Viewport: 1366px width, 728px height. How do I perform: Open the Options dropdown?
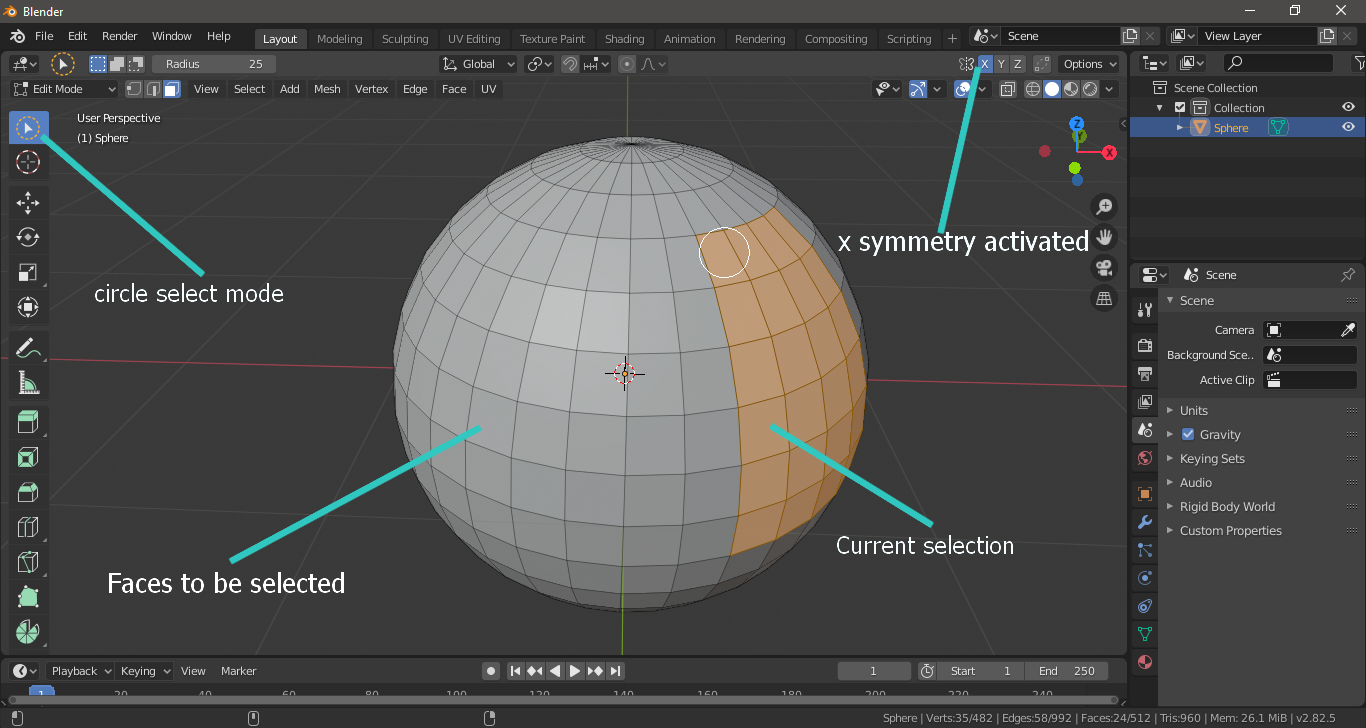[1089, 64]
